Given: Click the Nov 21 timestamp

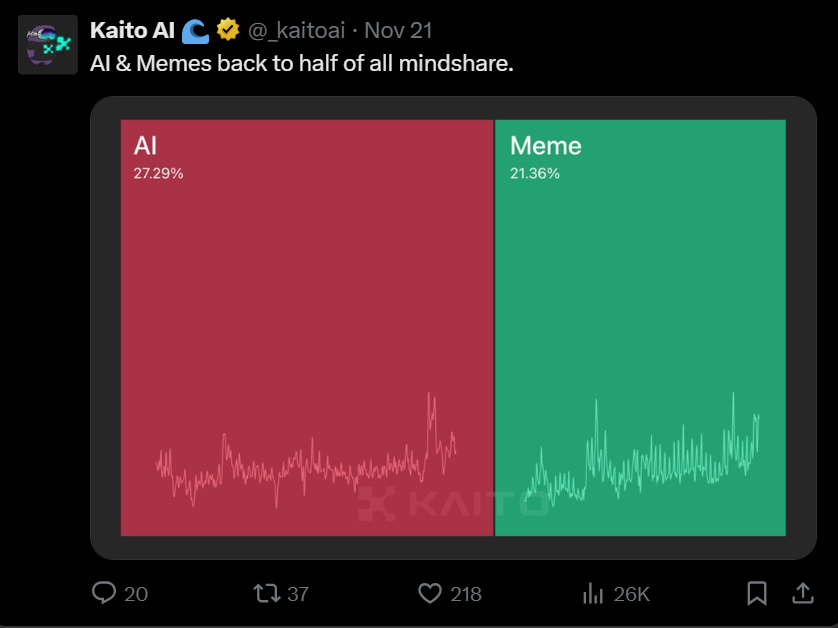Looking at the screenshot, I should point(398,31).
